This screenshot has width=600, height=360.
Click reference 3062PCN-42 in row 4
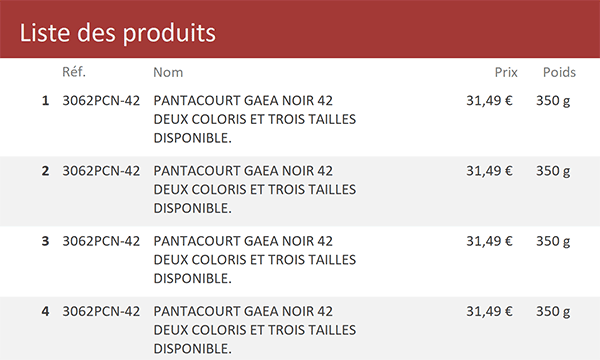tap(101, 311)
